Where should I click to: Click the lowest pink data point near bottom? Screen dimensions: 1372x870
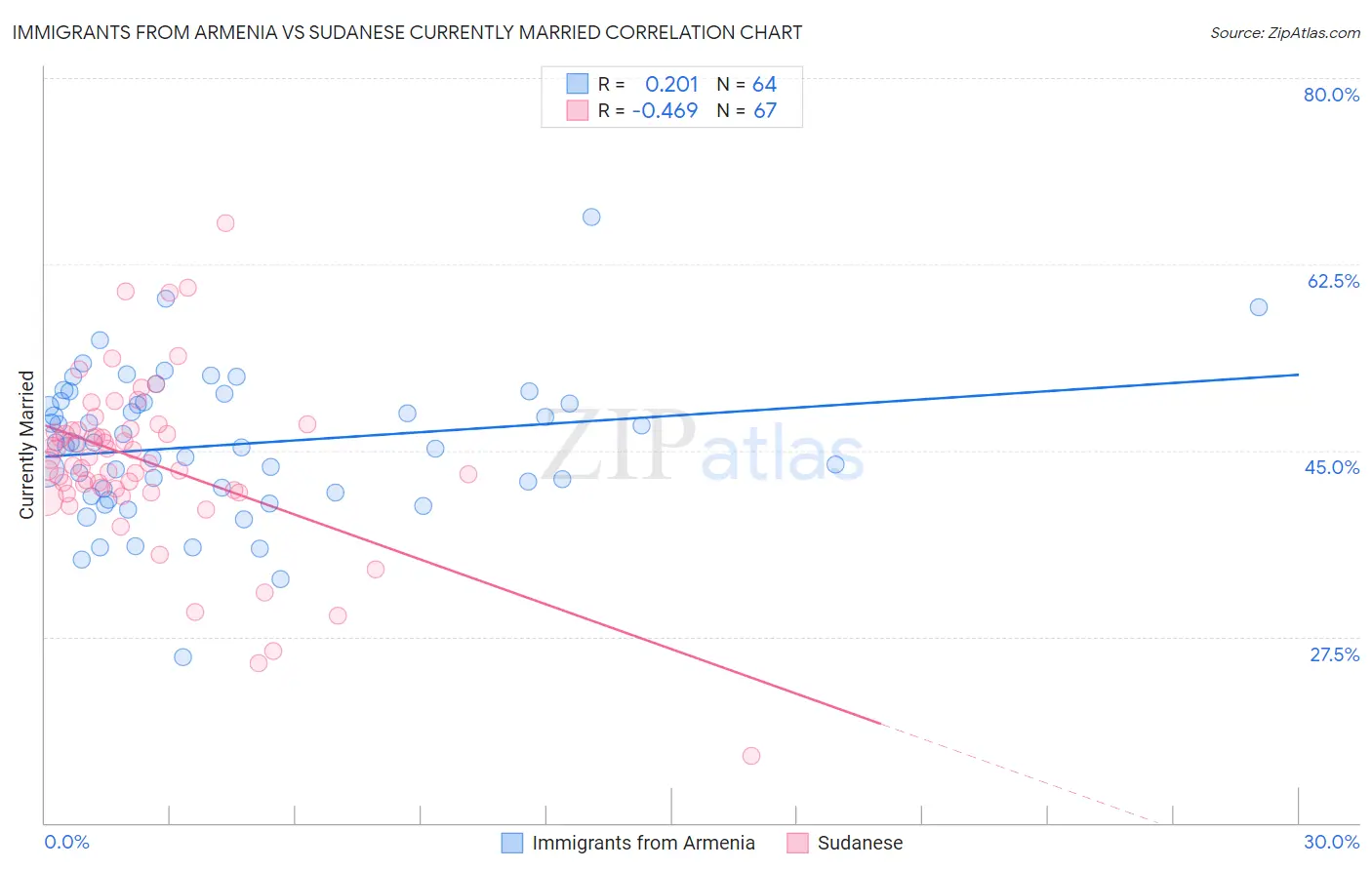tap(751, 756)
